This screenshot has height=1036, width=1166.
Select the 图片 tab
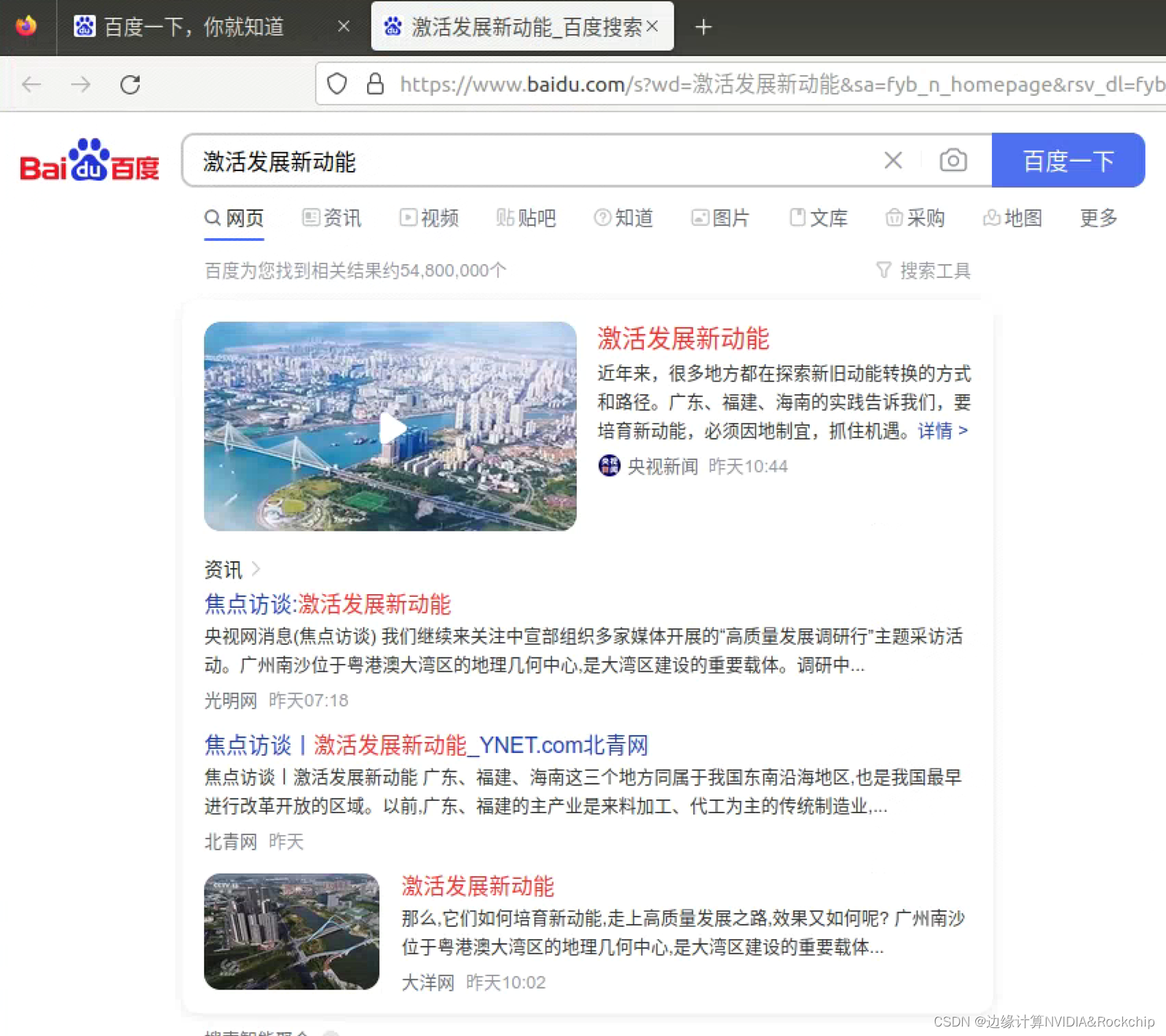tap(720, 218)
